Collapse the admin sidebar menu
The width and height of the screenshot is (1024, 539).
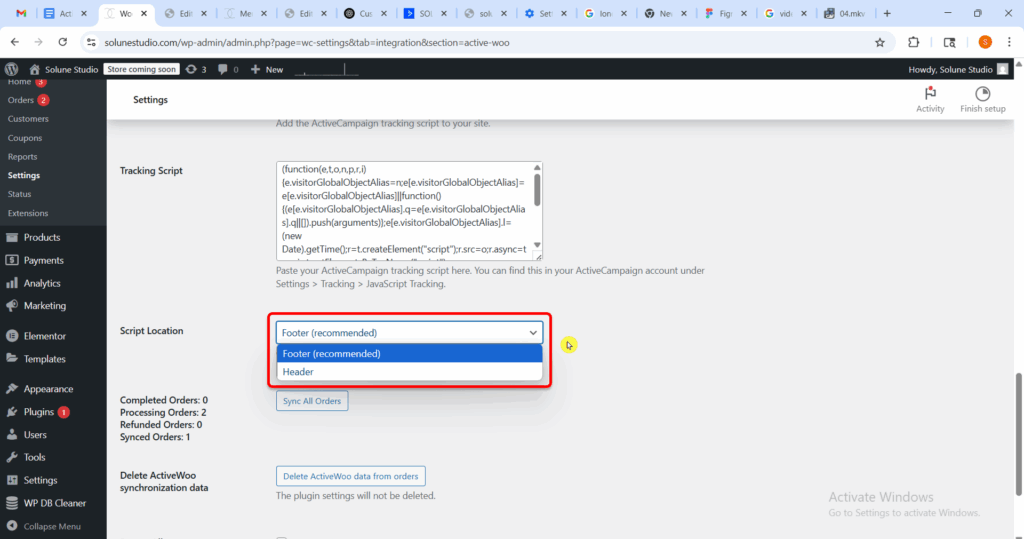coord(44,526)
